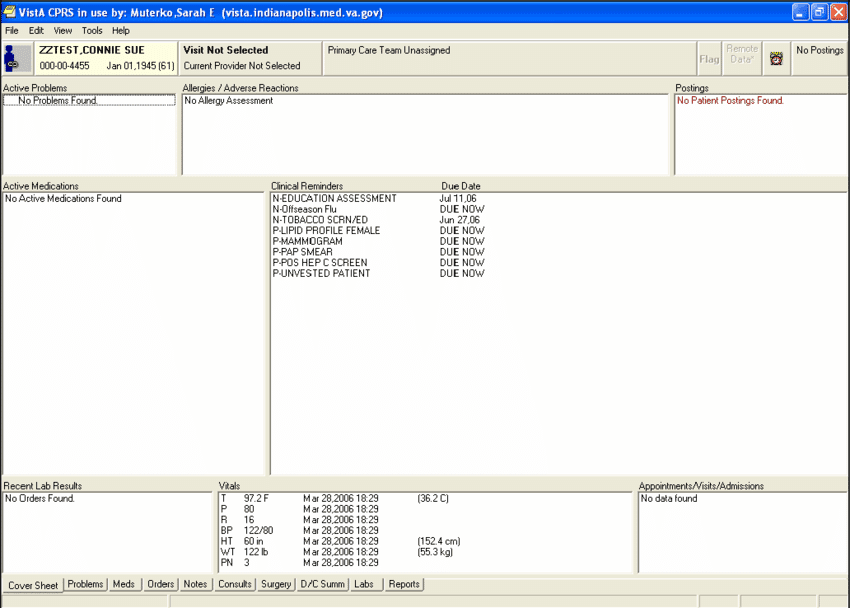Switch to the Notes tab
850x608 pixels.
click(195, 584)
